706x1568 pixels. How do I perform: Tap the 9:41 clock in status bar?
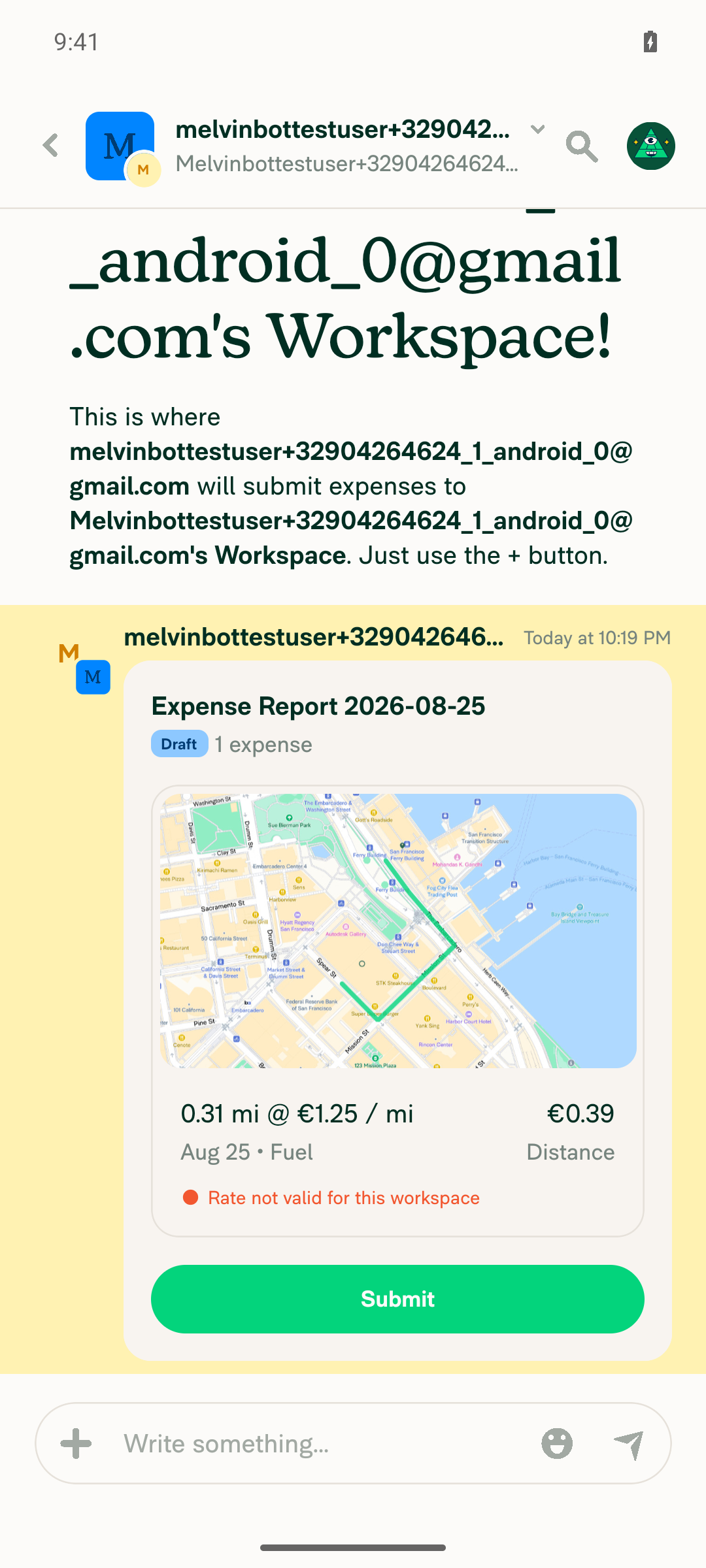76,42
